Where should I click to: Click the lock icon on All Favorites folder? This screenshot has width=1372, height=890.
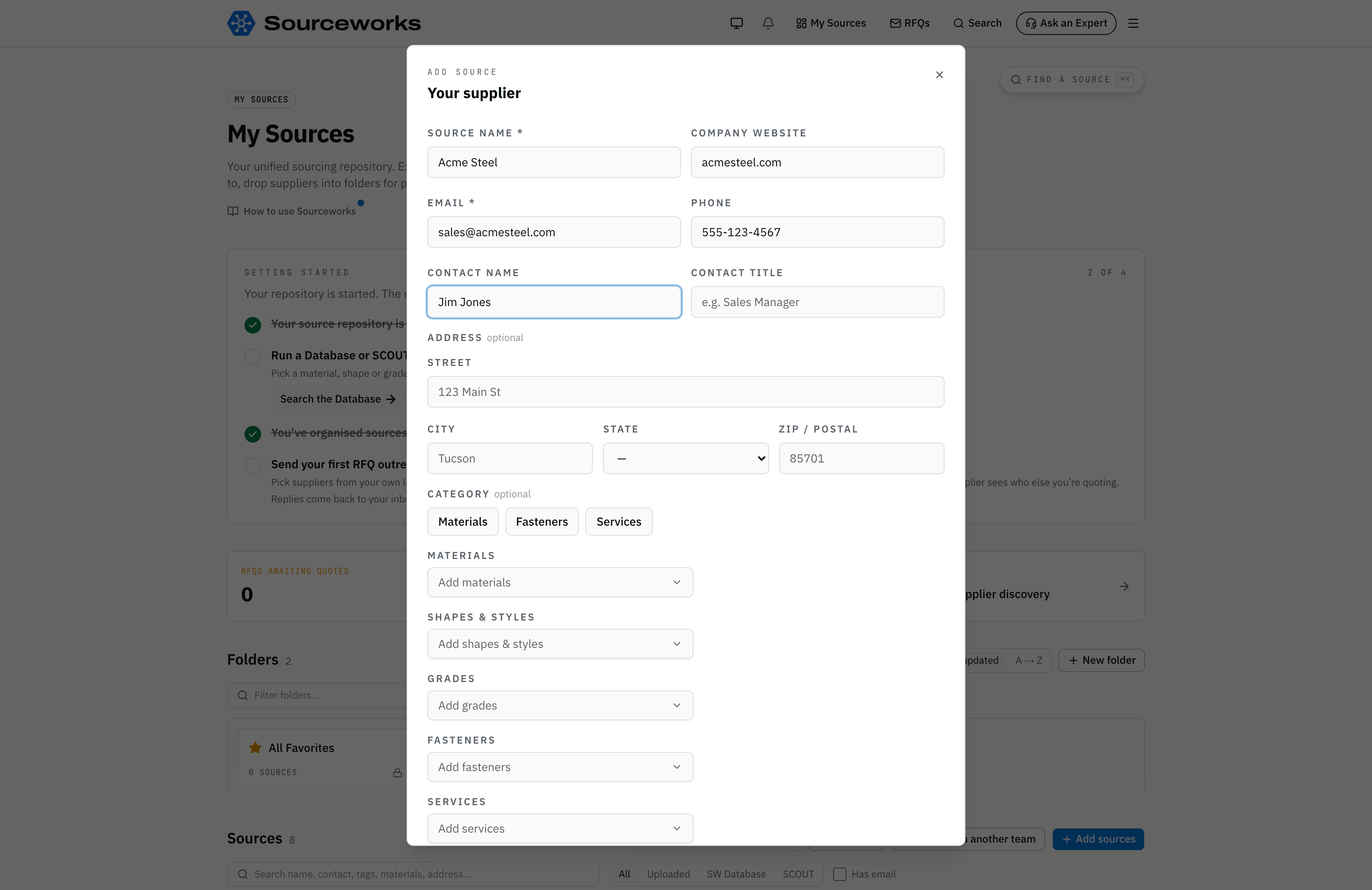pos(397,772)
